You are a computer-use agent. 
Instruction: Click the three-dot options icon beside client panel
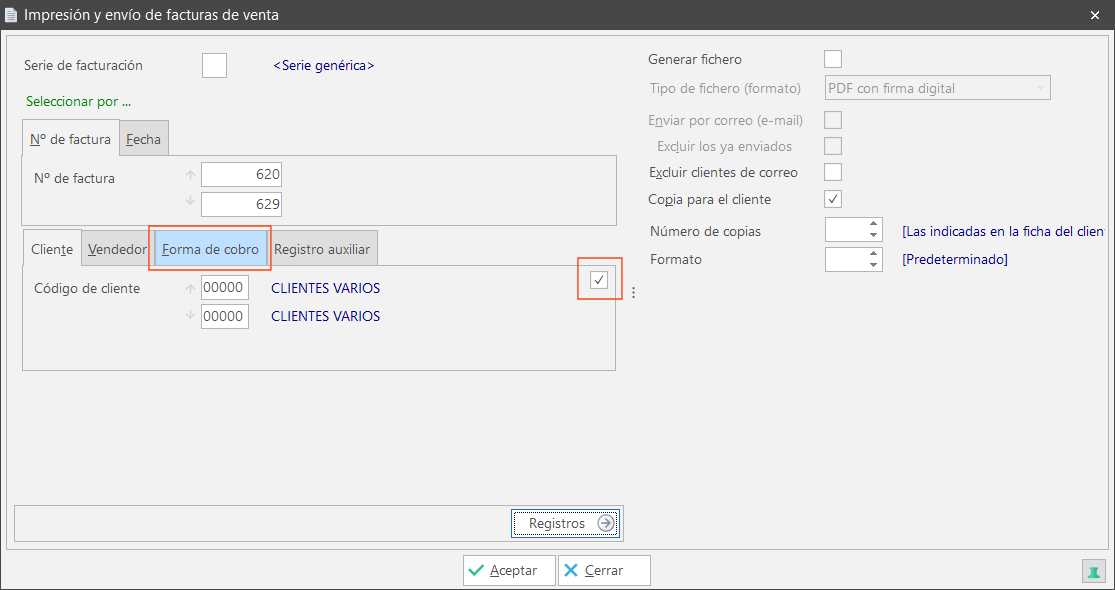click(x=634, y=292)
